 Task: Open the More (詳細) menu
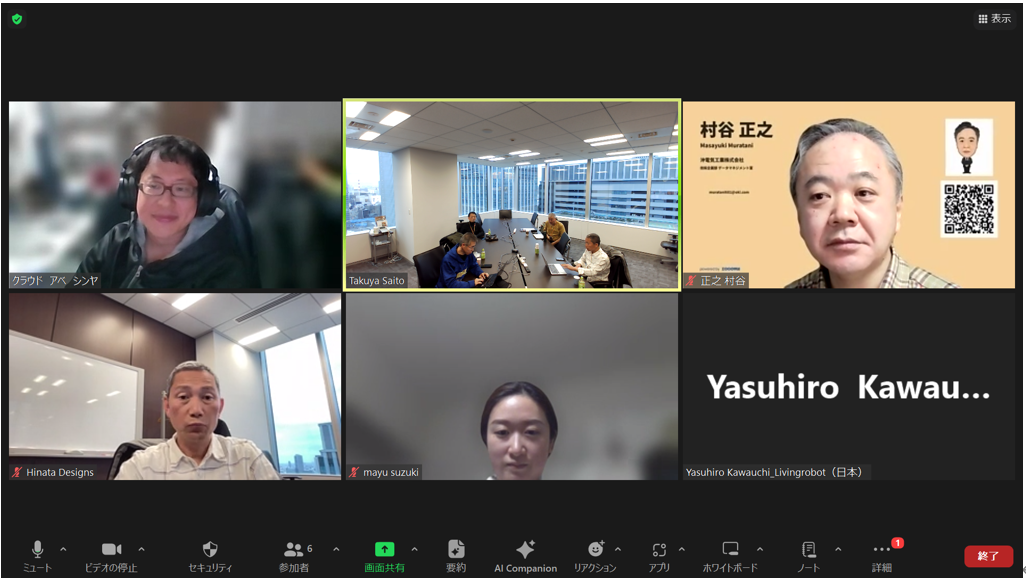(x=881, y=549)
